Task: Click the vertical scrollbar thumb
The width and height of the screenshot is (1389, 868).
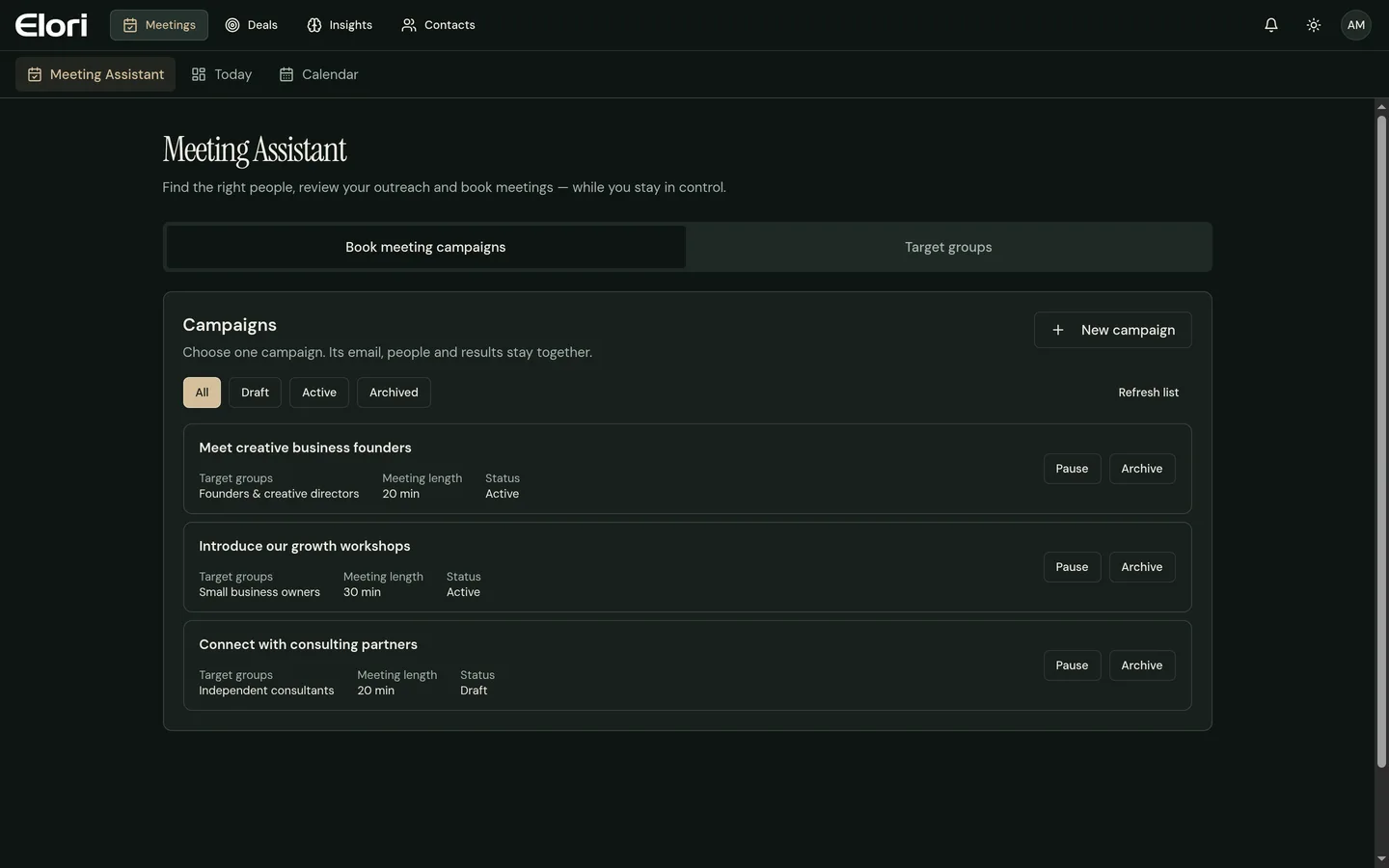Action: [x=1381, y=442]
